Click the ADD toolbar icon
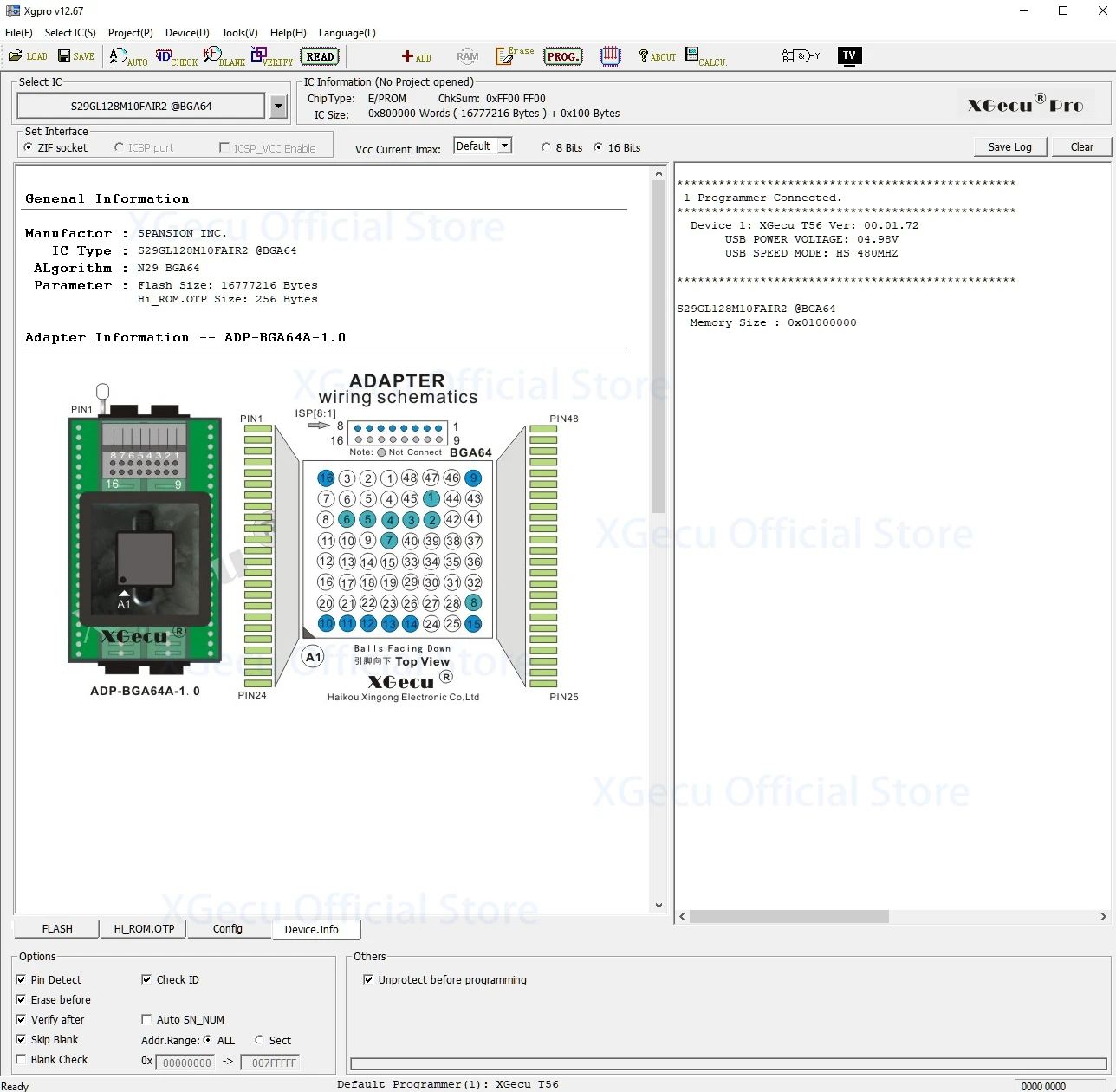 pyautogui.click(x=416, y=57)
